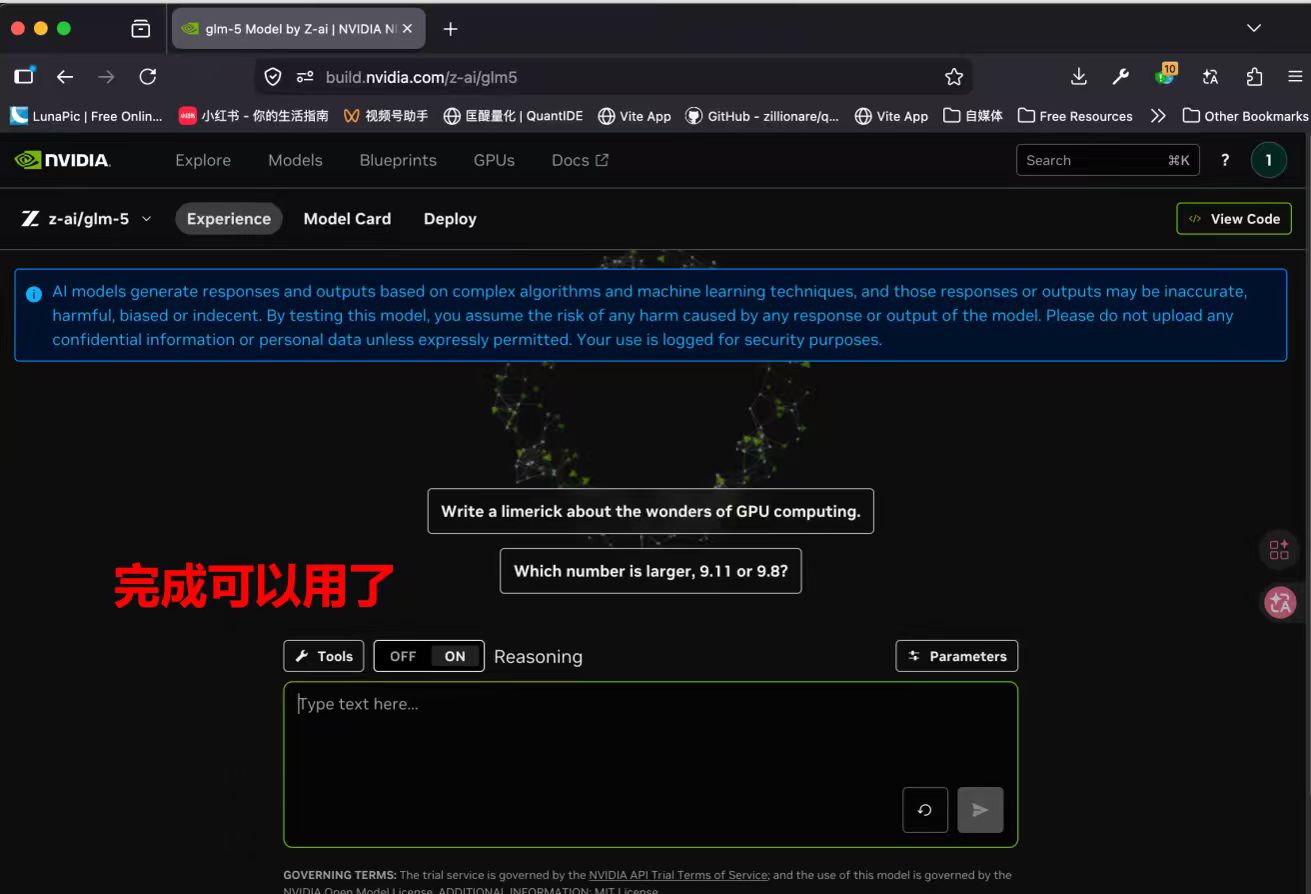This screenshot has height=894, width=1311.
Task: Open extension with badge 10
Action: tap(1165, 75)
